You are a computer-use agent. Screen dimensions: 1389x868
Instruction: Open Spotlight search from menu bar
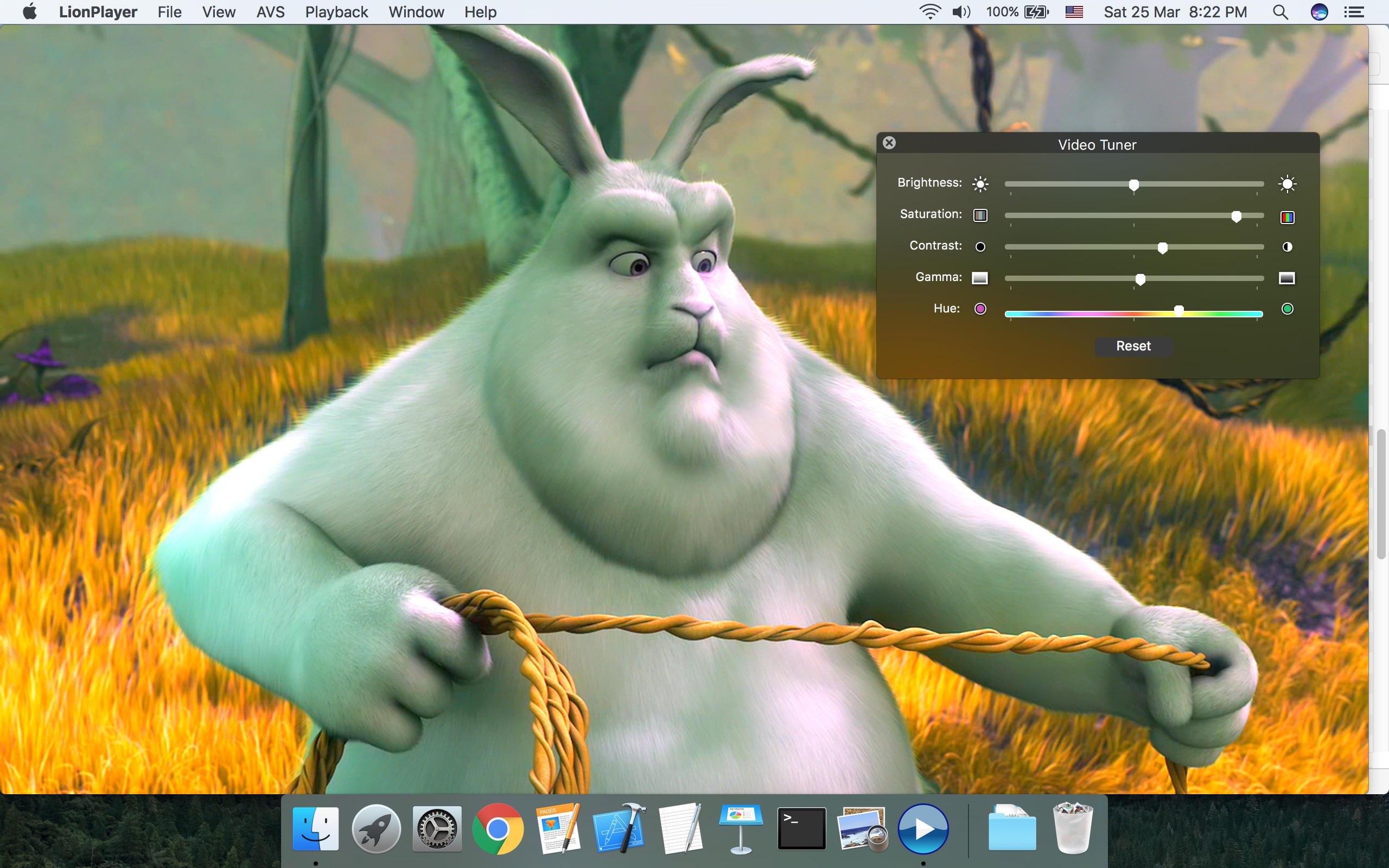point(1280,11)
